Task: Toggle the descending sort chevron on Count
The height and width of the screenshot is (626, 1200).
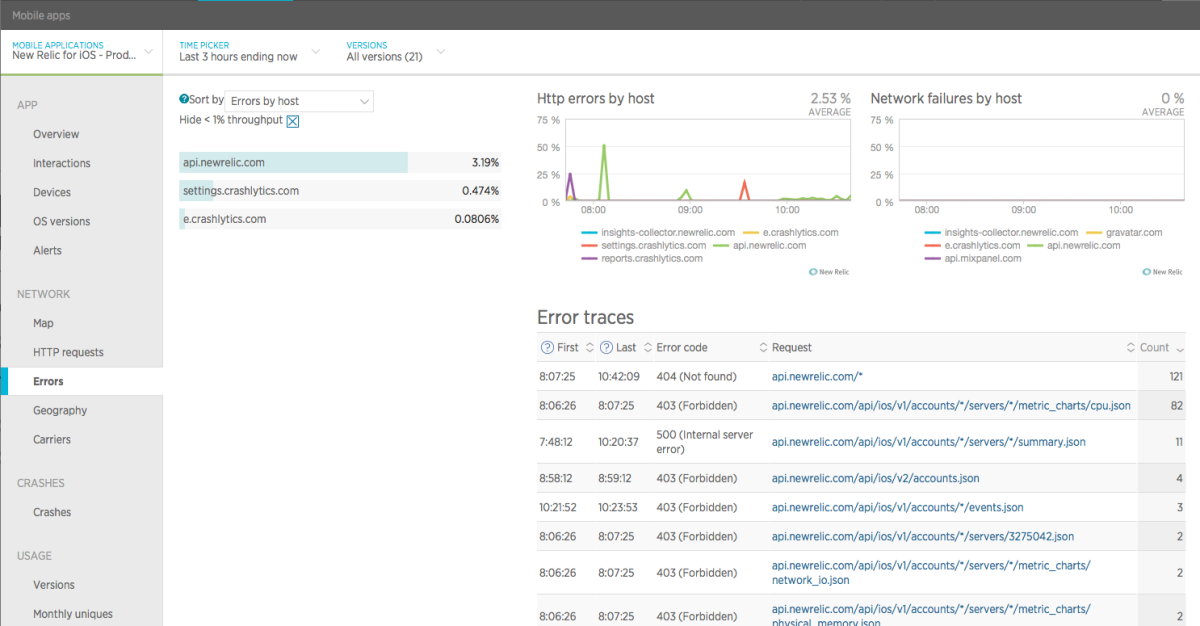Action: tap(1181, 349)
